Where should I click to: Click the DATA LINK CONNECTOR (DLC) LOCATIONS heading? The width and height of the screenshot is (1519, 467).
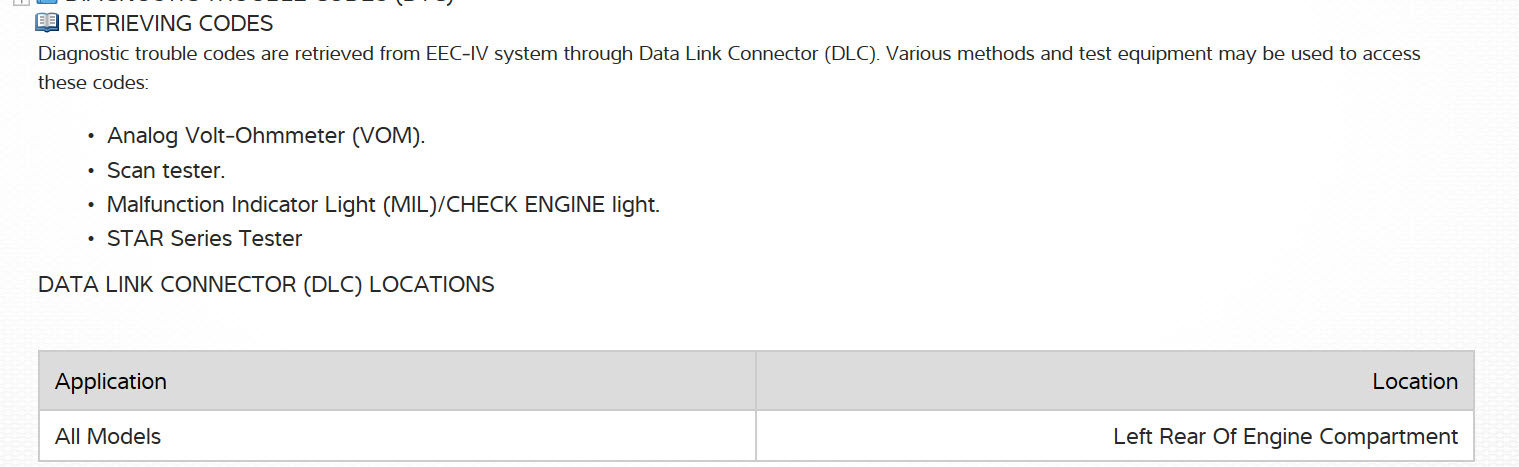pyautogui.click(x=266, y=285)
